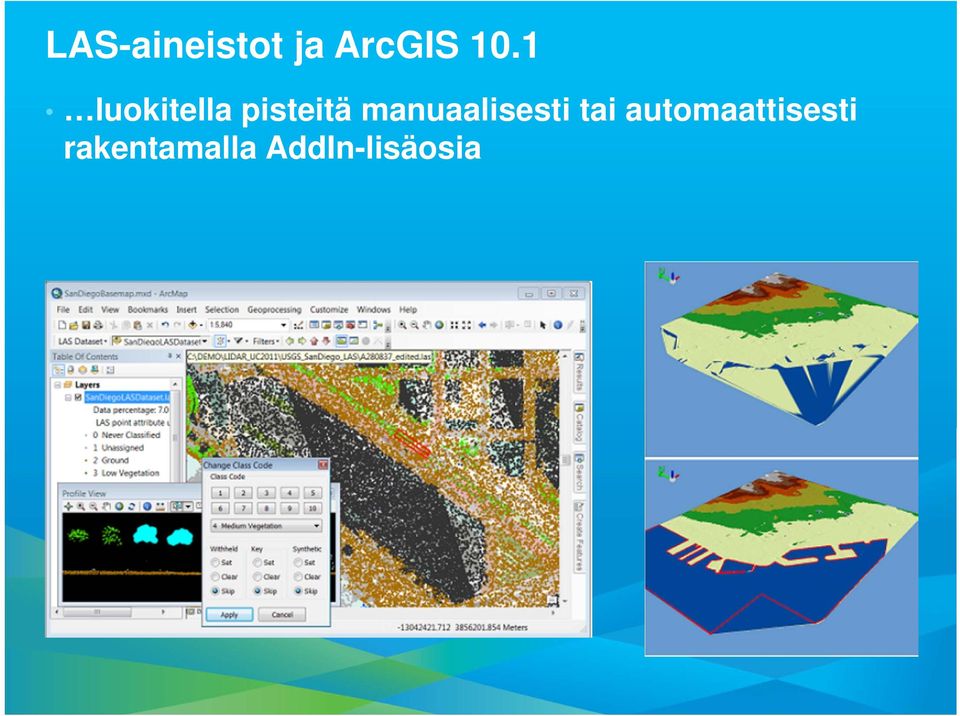This screenshot has width=960, height=716.
Task: Select the Zoom In tool in Tools toolbar
Action: click(402, 325)
